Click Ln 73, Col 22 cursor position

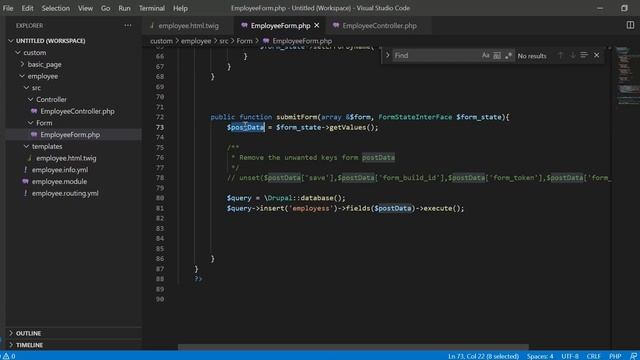pyautogui.click(x=483, y=356)
